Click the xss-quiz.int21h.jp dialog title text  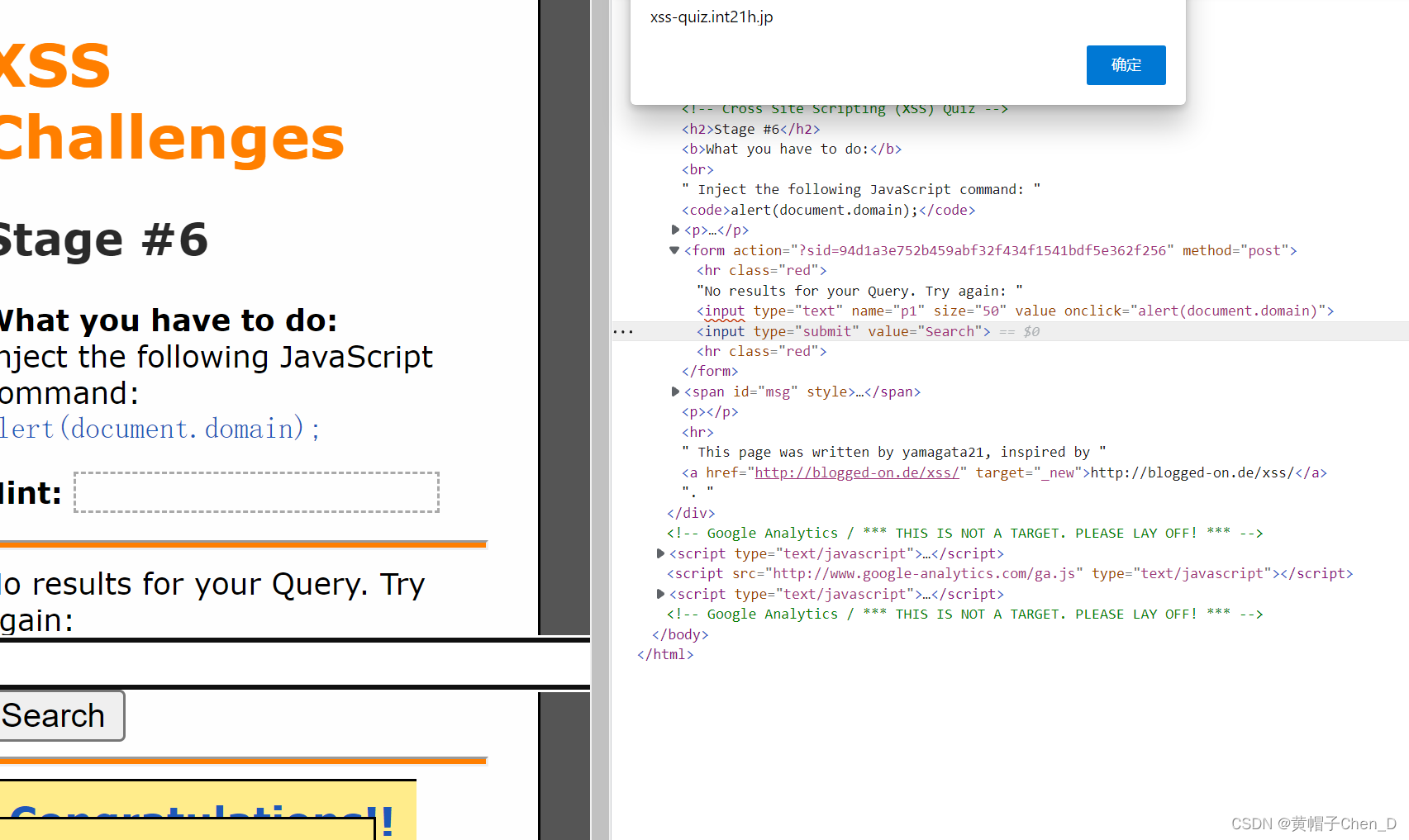click(x=712, y=17)
